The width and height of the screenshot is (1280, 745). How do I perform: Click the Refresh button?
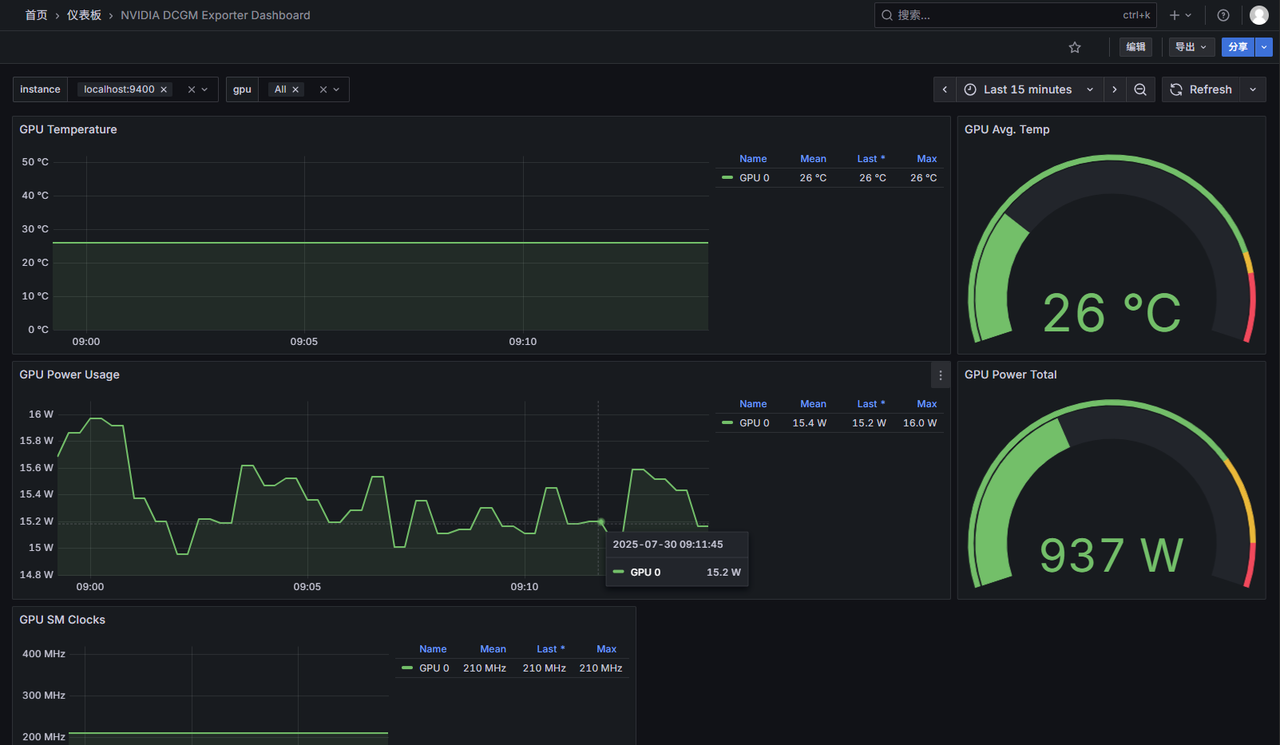(1201, 90)
